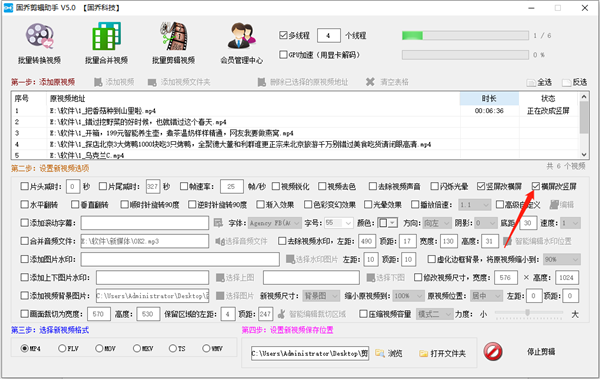
Task: Open 将原视频缩小到 90% dropdown
Action: click(561, 260)
